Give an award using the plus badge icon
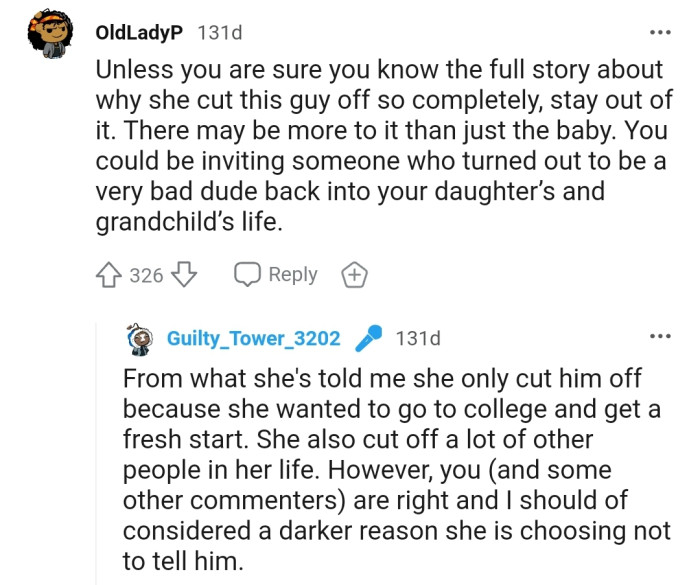 [x=353, y=275]
